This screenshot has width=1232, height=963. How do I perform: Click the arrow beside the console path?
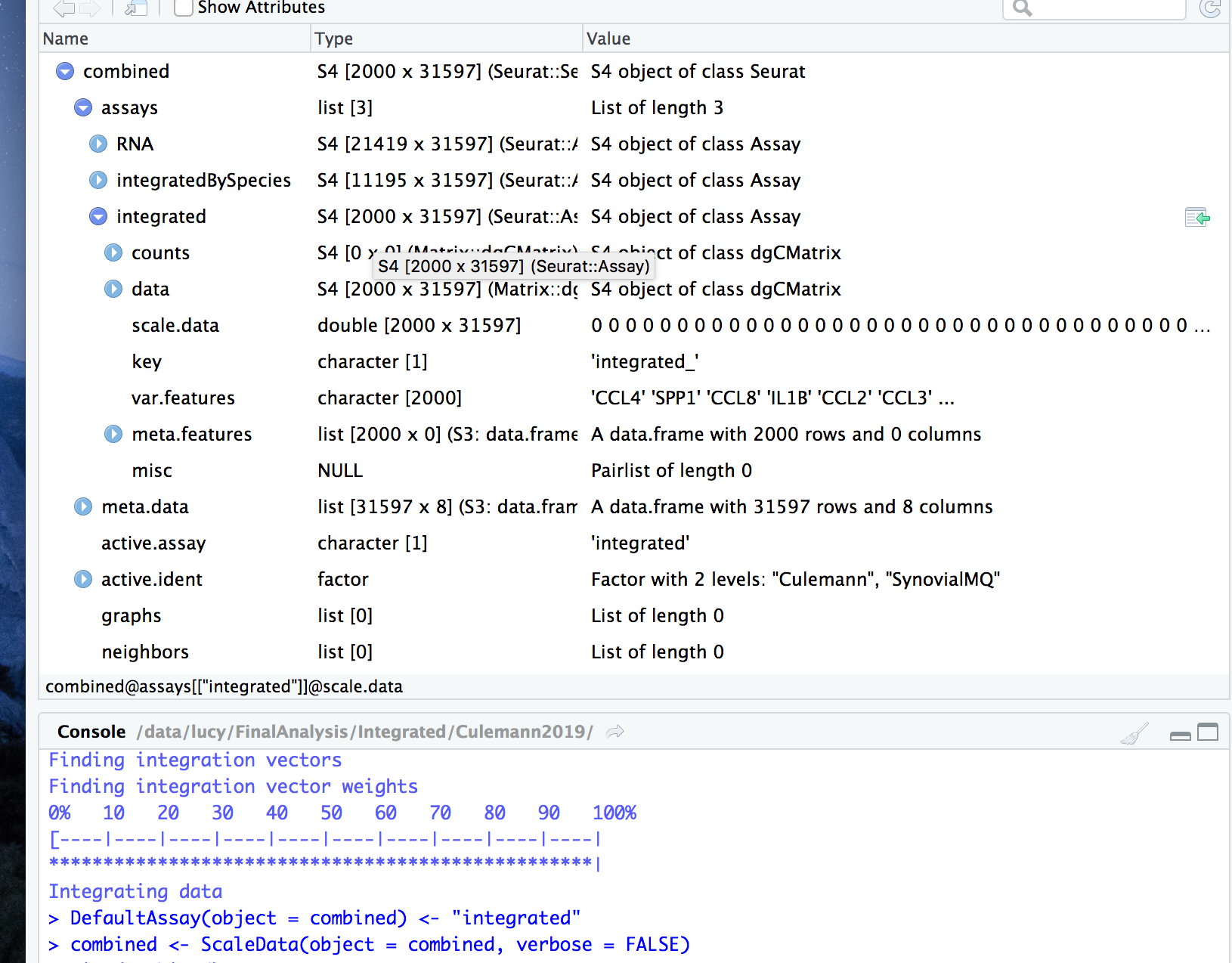(x=614, y=731)
